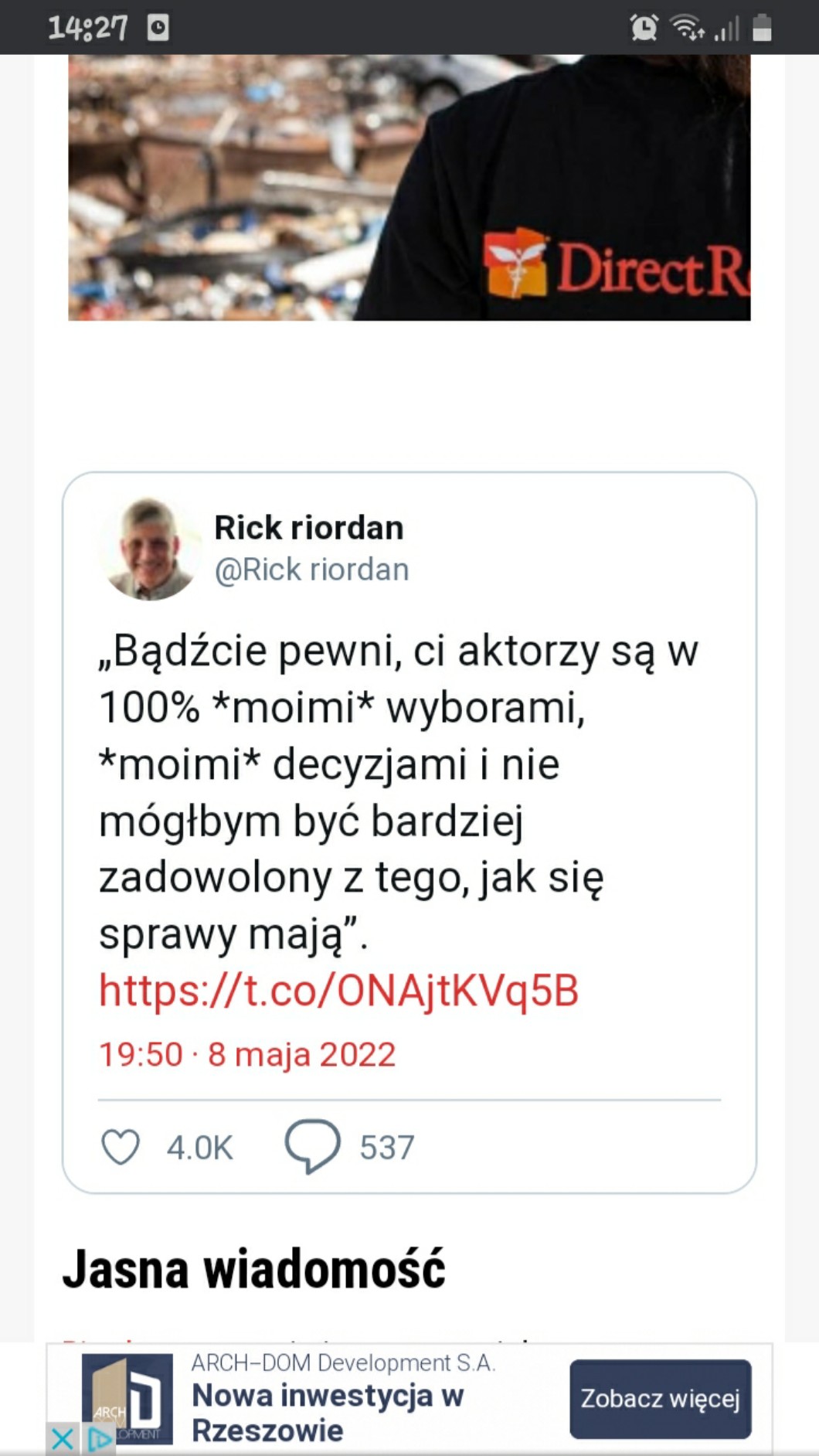
Task: Tap the bold Rick riordan display name
Action: (309, 528)
